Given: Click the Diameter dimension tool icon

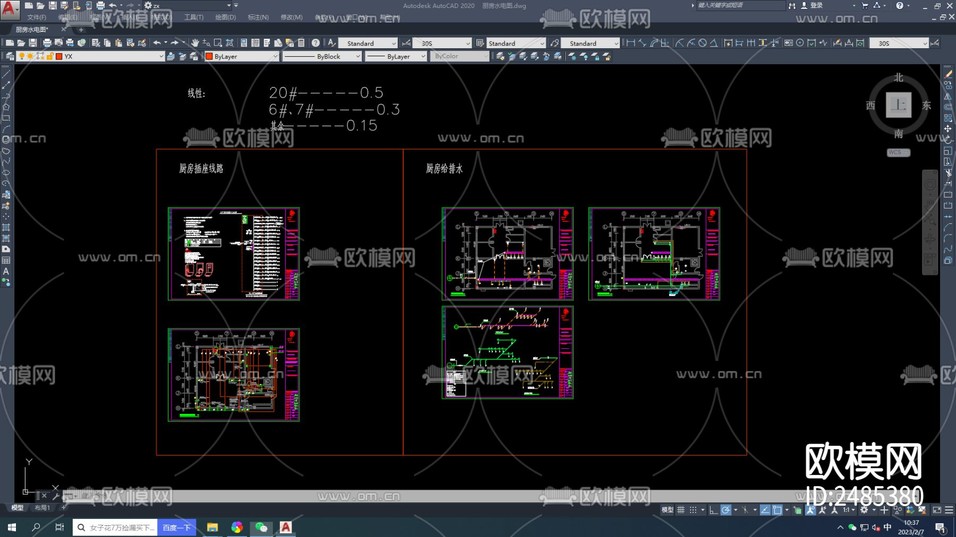Looking at the screenshot, I should 702,43.
